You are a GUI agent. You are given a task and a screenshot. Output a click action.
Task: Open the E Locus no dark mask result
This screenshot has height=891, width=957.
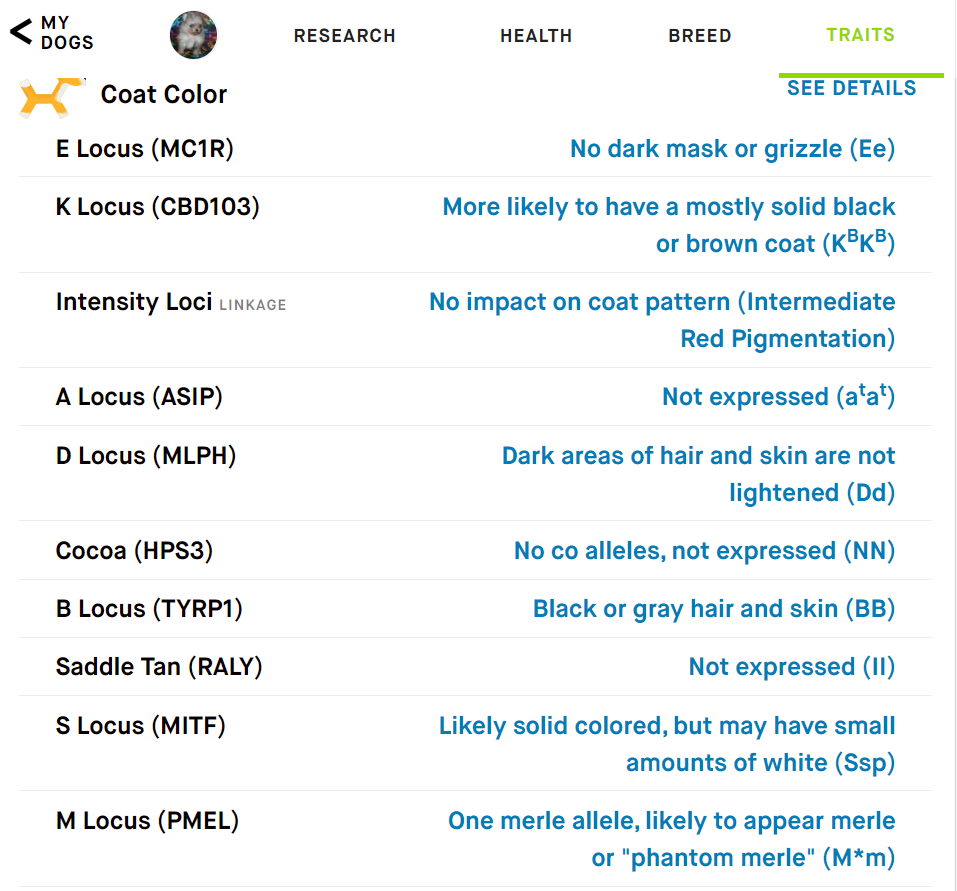(x=732, y=149)
